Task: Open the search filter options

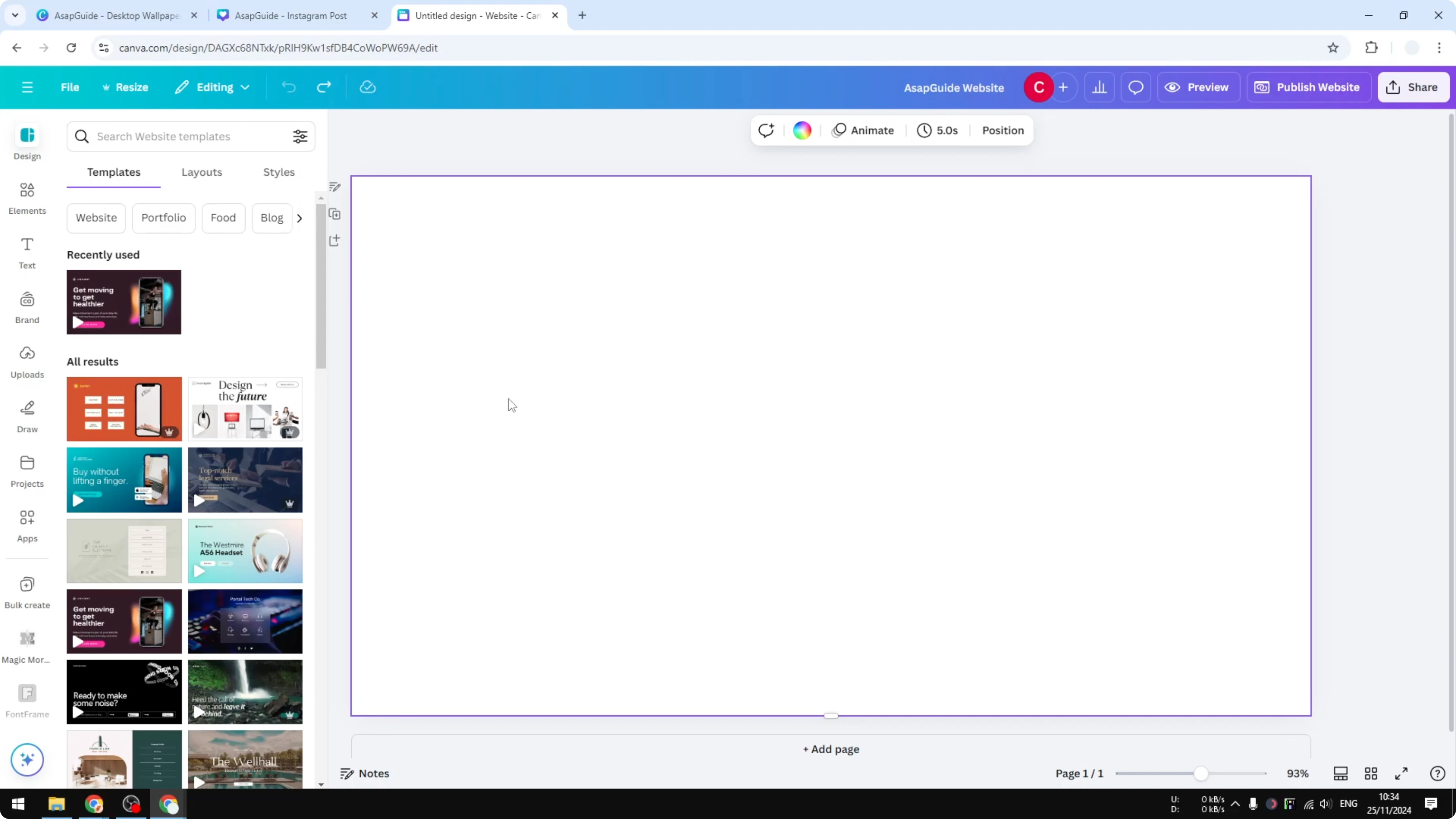Action: click(300, 136)
